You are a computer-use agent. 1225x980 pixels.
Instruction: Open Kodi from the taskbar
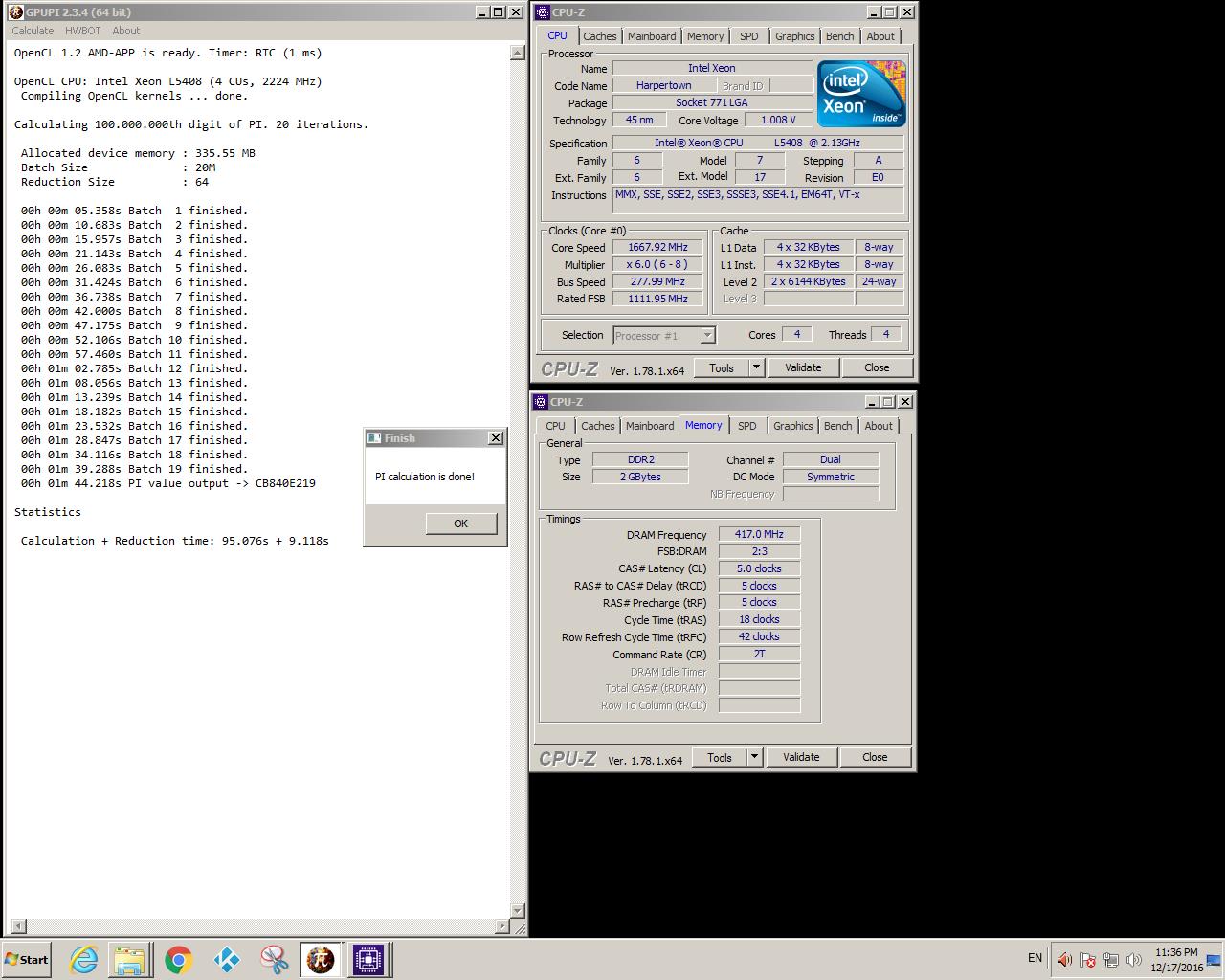coord(226,959)
